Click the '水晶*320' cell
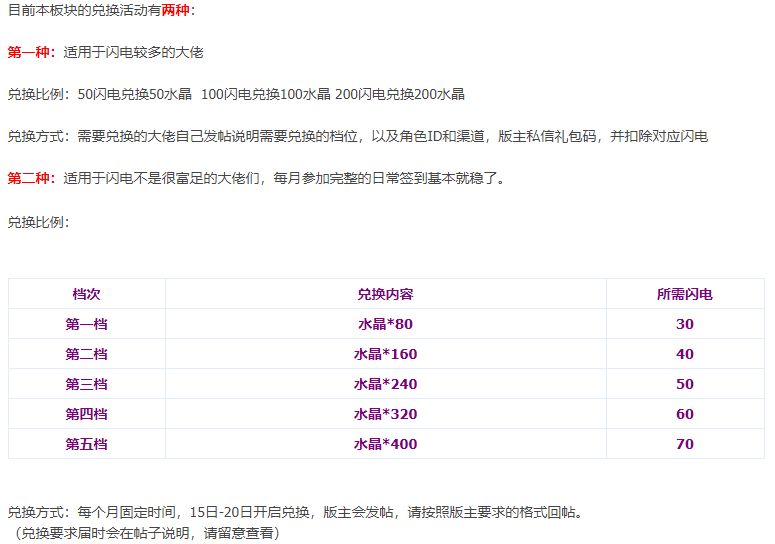775x544 pixels. (386, 414)
